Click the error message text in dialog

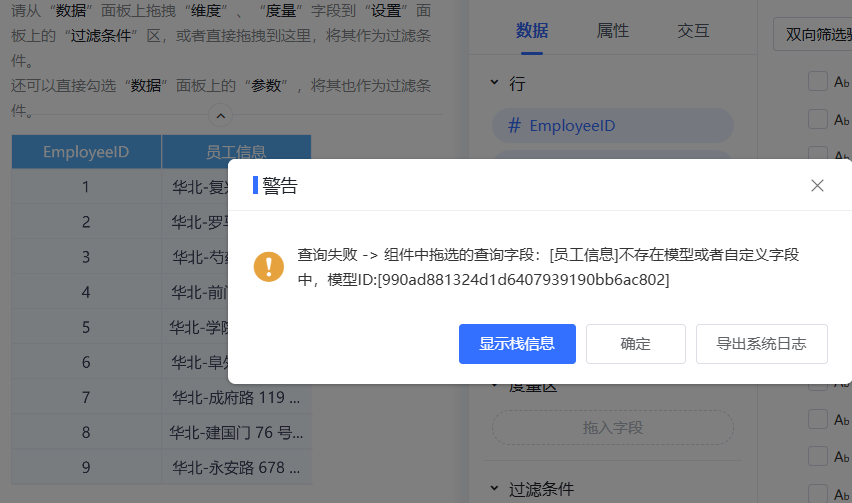click(x=548, y=267)
